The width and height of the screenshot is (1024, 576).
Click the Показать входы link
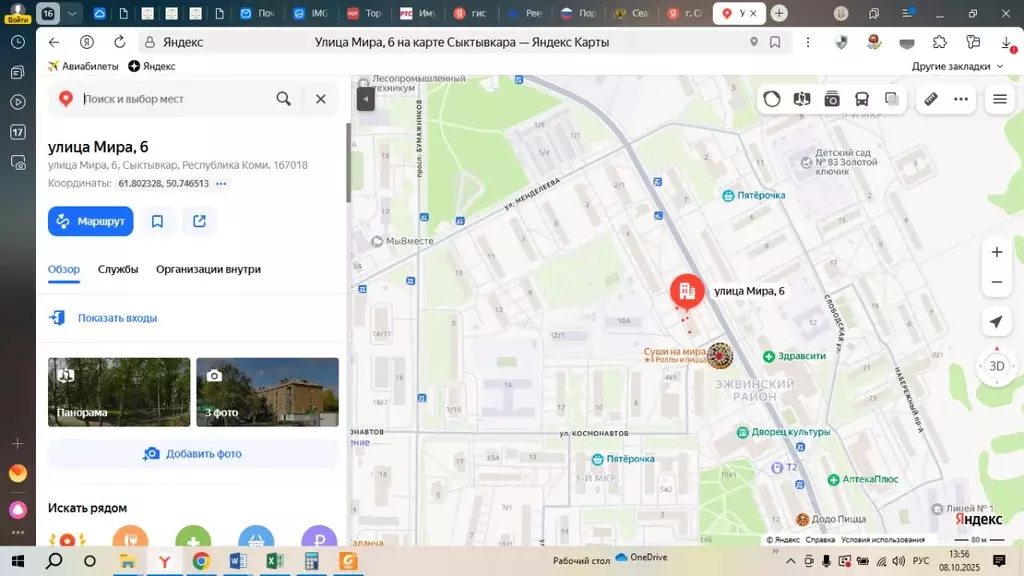click(x=117, y=318)
